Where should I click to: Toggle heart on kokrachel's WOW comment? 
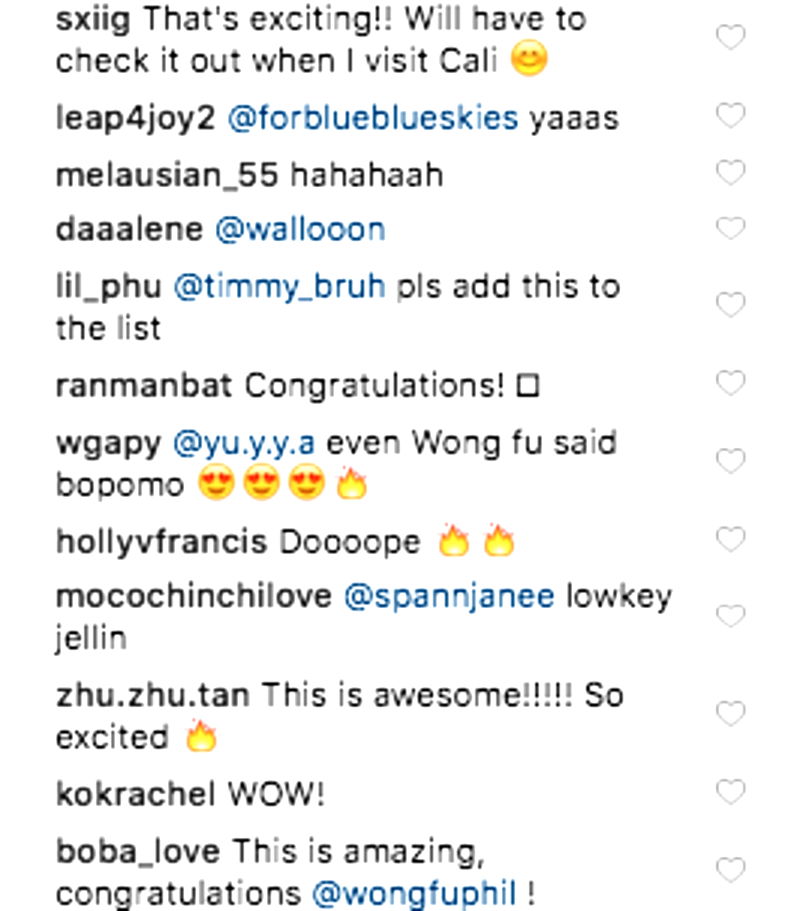coord(730,792)
